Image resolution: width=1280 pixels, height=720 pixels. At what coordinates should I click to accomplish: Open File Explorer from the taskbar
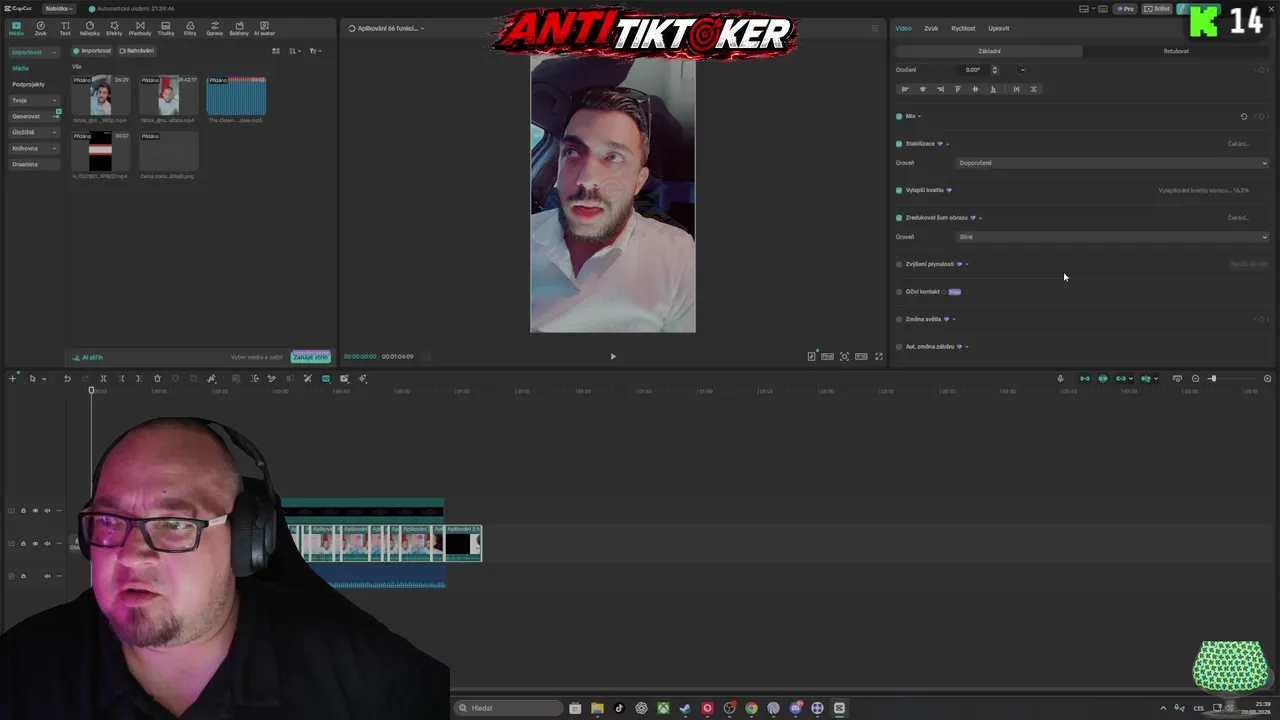coord(597,708)
